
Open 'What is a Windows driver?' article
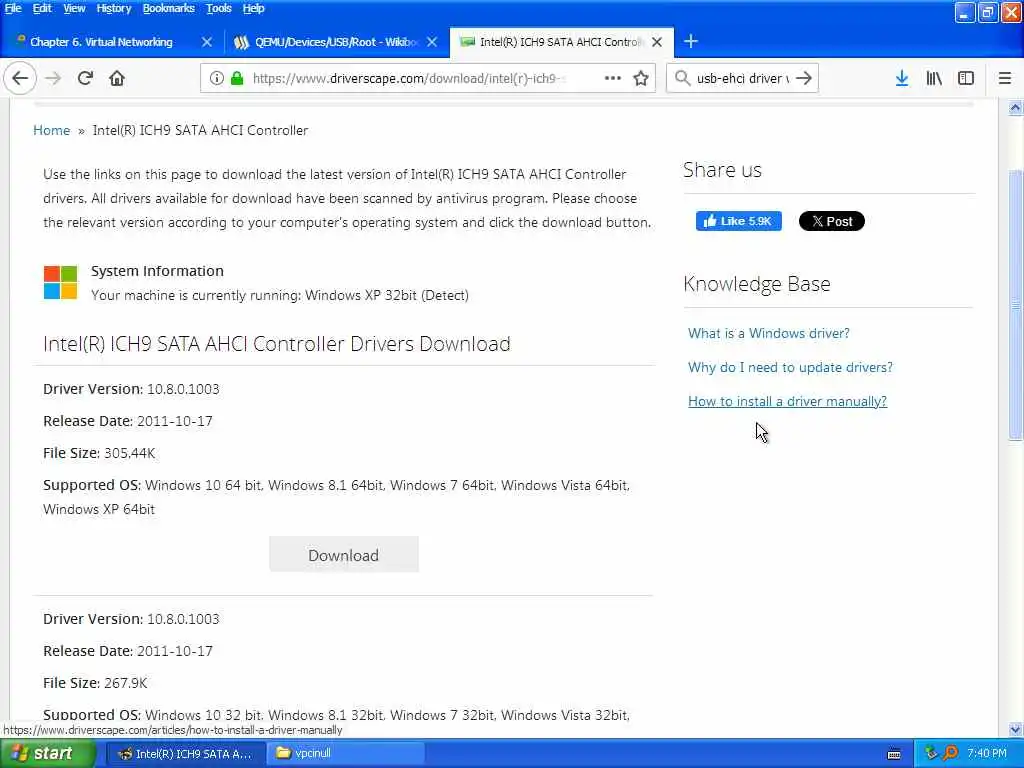click(x=769, y=333)
